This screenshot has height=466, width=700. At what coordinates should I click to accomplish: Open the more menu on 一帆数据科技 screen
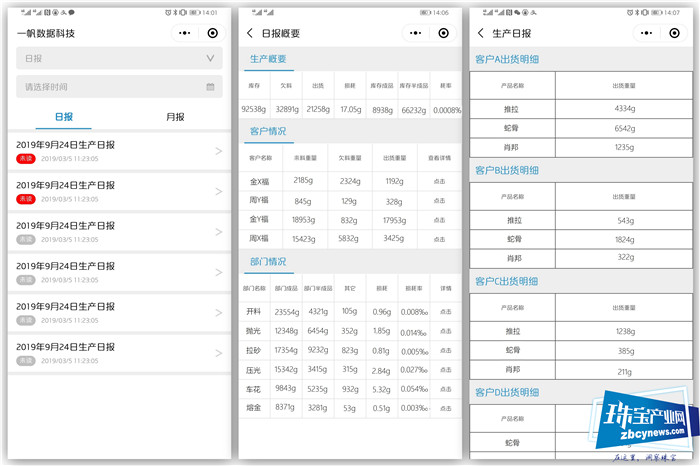click(184, 33)
